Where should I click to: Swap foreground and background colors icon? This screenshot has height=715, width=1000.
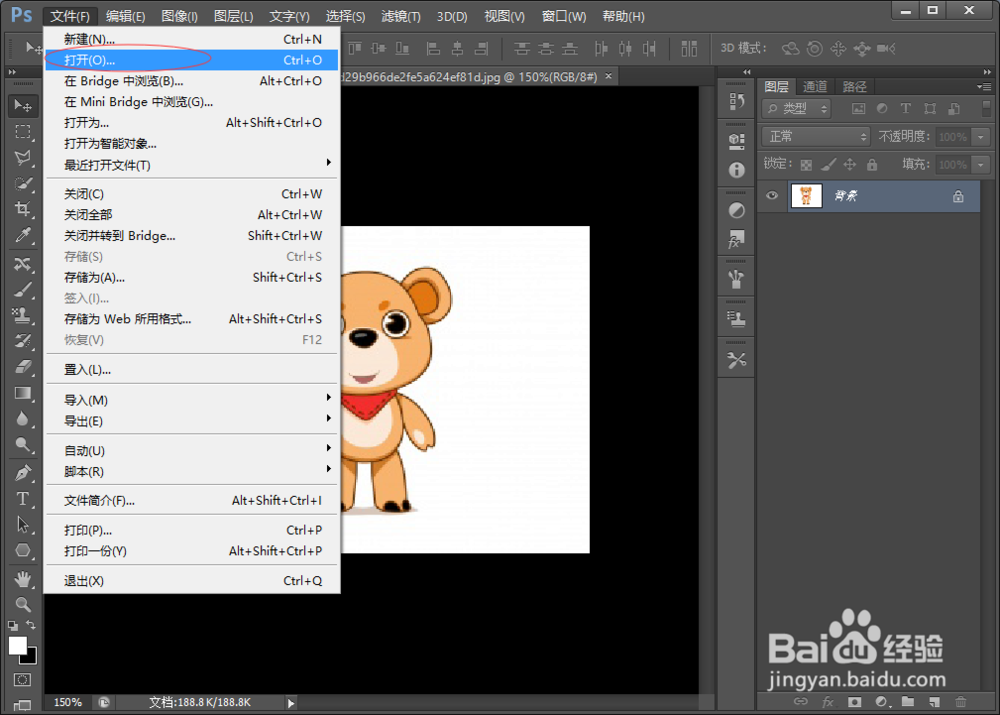click(31, 625)
